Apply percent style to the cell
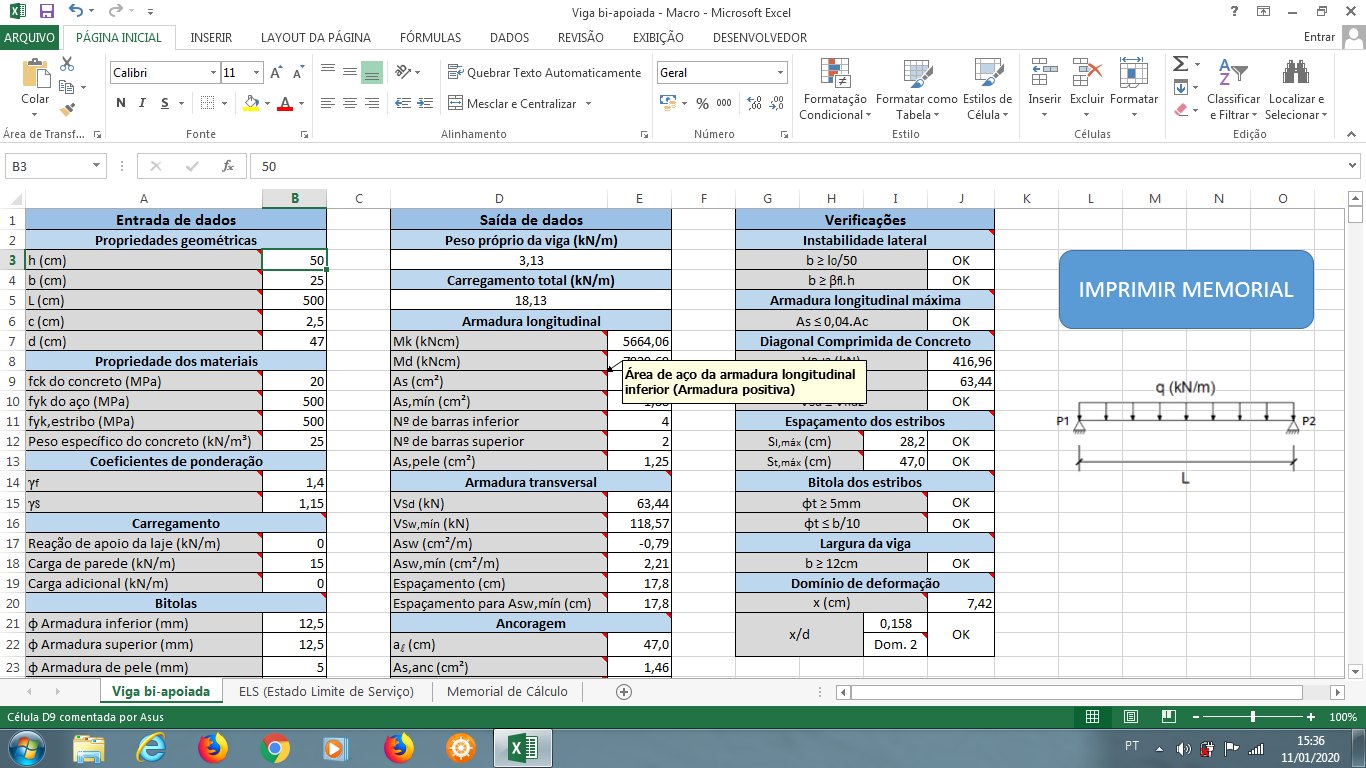 pyautogui.click(x=702, y=103)
